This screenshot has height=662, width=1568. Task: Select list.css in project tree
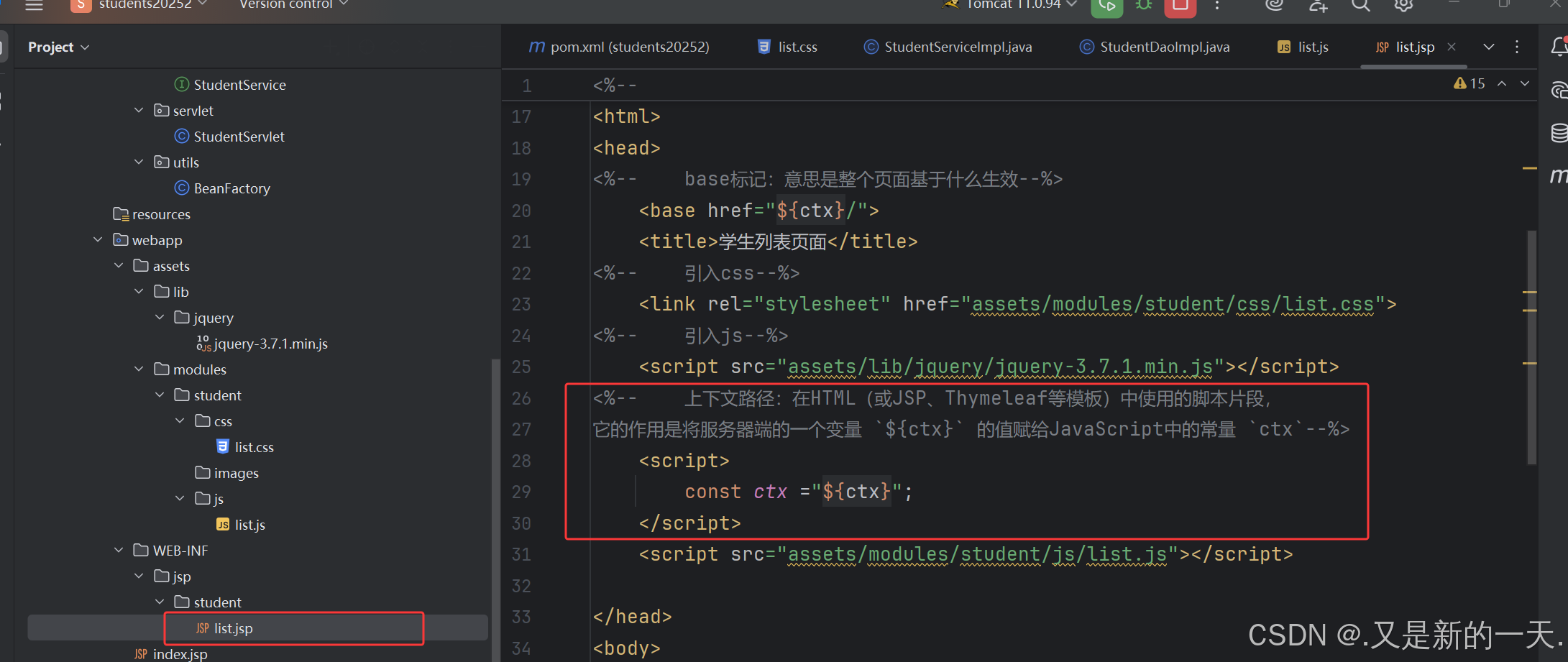coord(244,447)
